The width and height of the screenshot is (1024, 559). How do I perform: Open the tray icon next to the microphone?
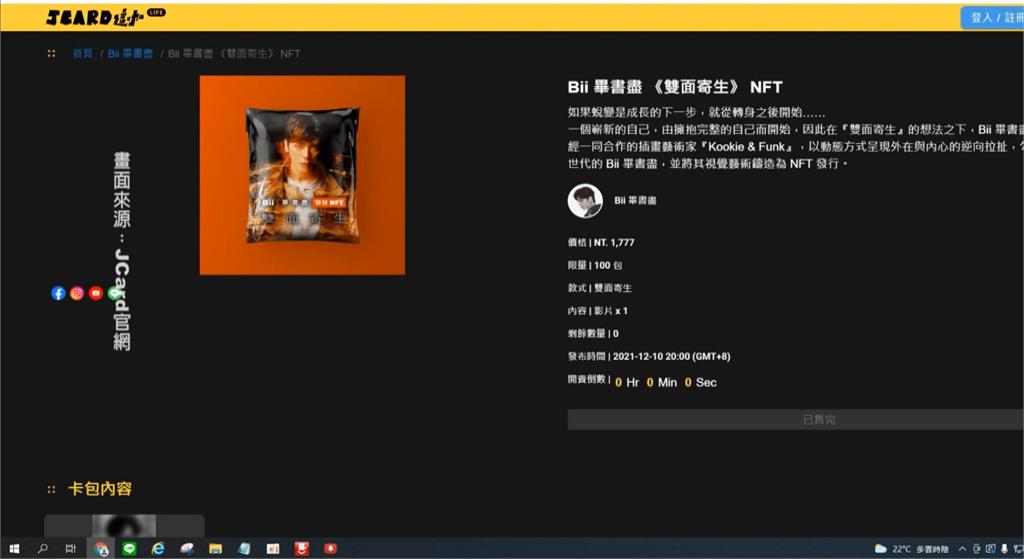click(991, 549)
